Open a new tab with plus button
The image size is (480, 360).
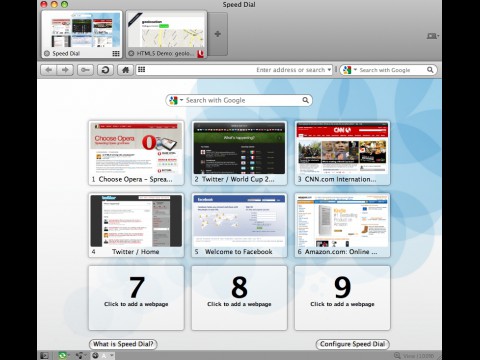click(218, 34)
